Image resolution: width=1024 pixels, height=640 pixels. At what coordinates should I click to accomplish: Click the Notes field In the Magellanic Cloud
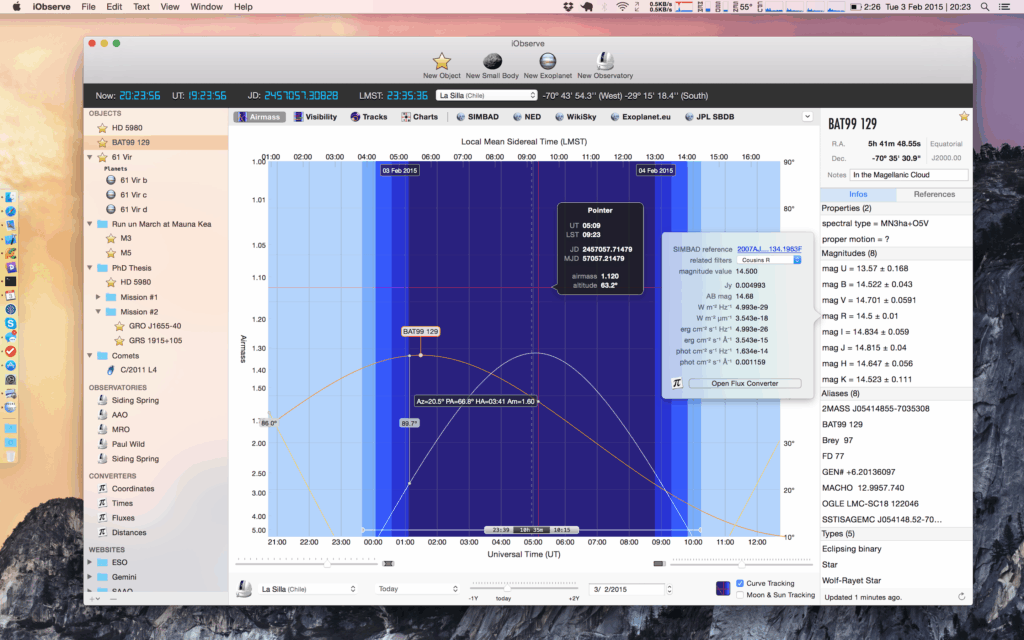tap(908, 175)
